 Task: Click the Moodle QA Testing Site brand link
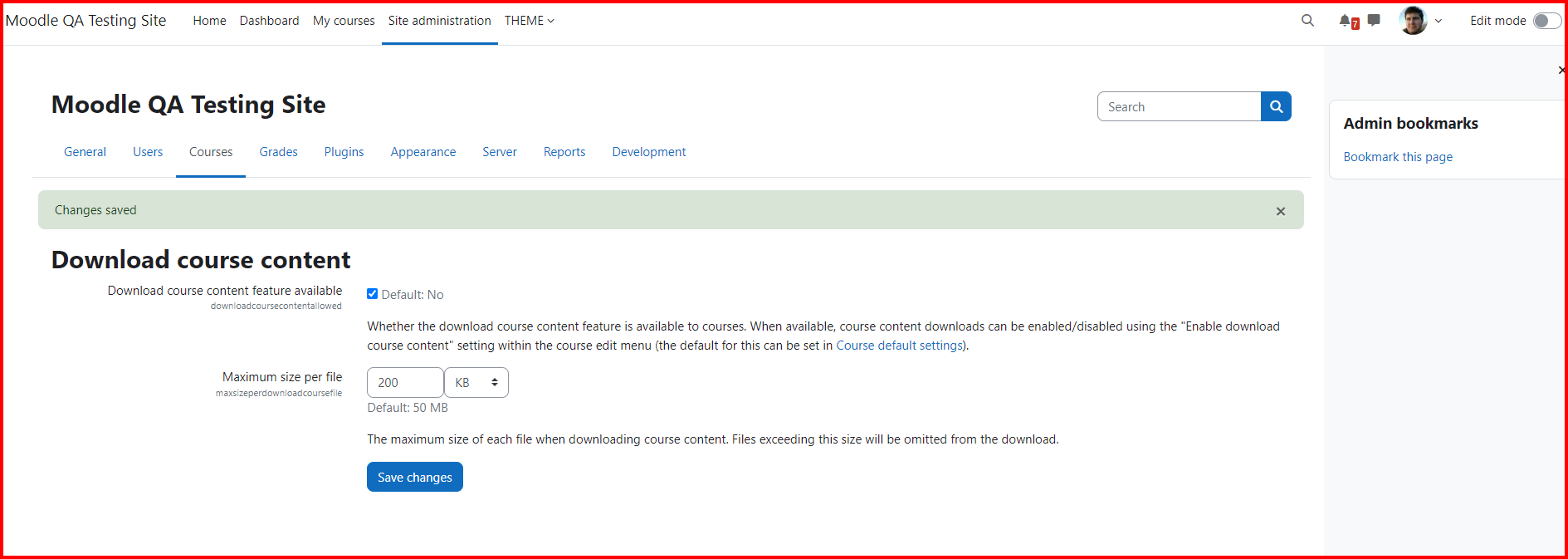coord(85,21)
